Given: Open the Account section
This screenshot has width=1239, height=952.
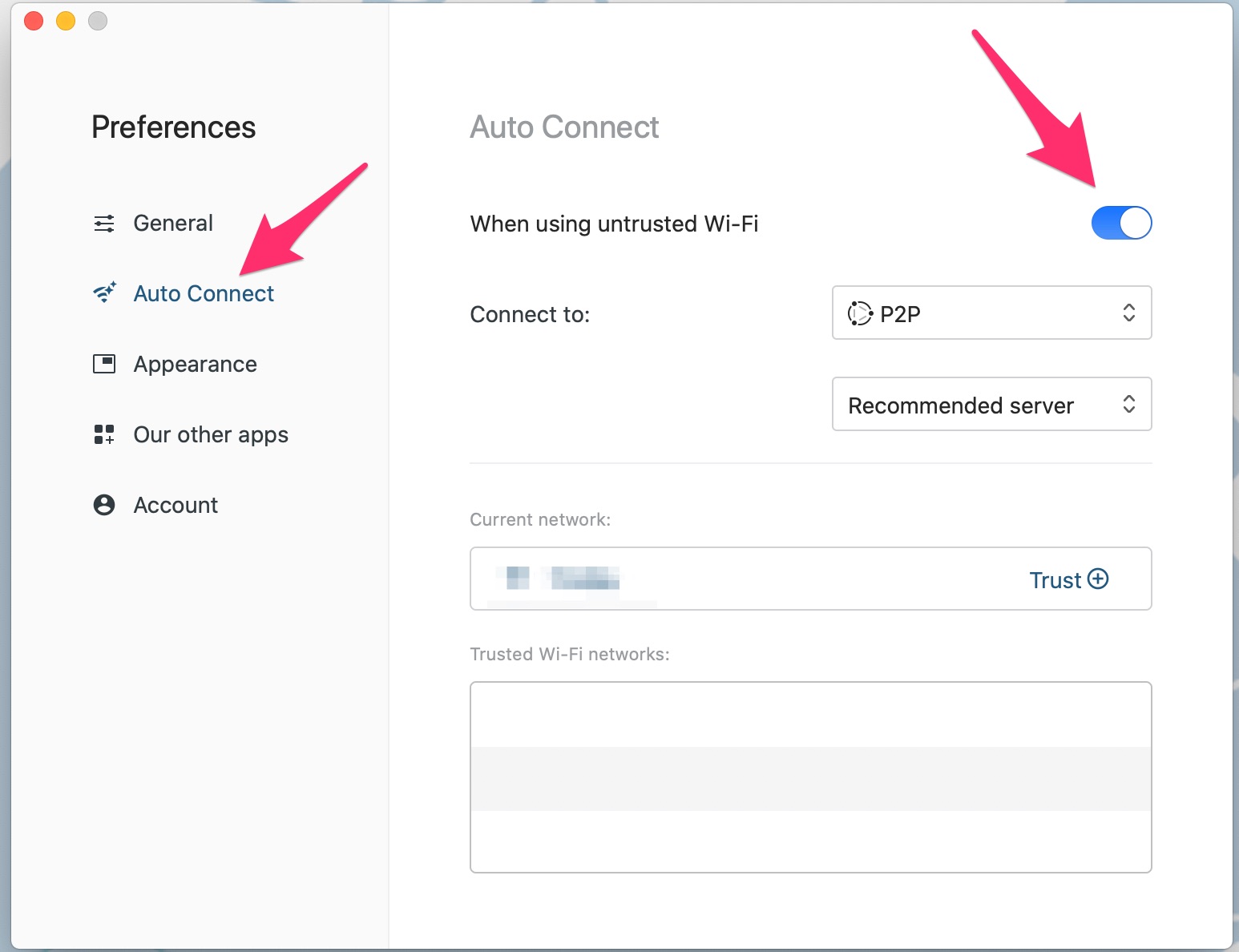Looking at the screenshot, I should (x=176, y=506).
